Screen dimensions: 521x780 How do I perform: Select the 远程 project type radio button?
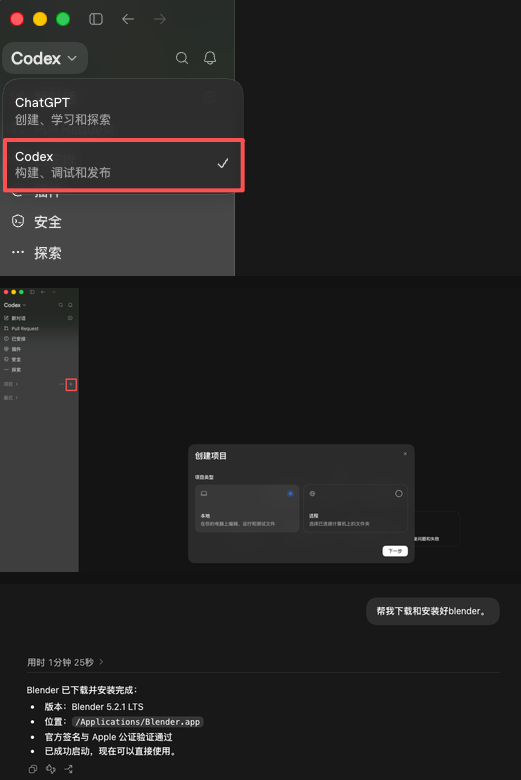point(399,493)
